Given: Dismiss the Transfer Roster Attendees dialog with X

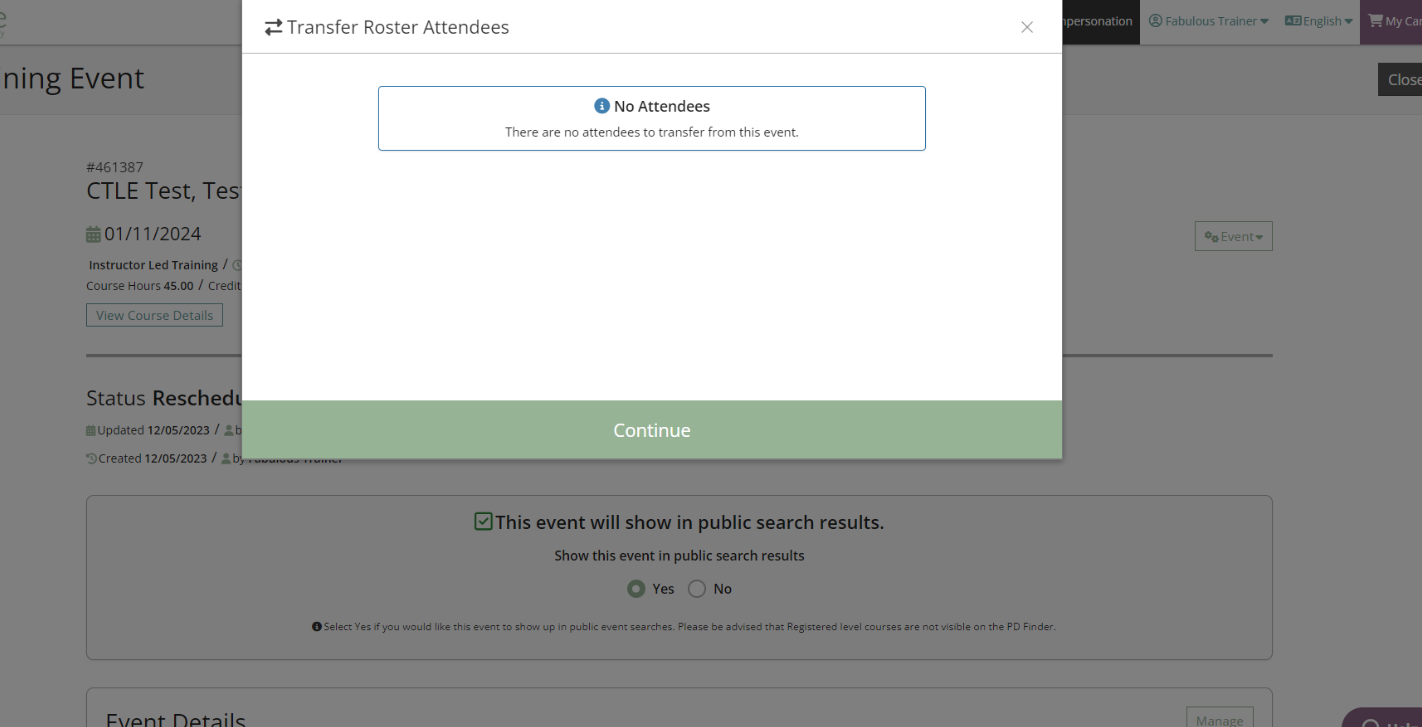Looking at the screenshot, I should click(x=1027, y=27).
